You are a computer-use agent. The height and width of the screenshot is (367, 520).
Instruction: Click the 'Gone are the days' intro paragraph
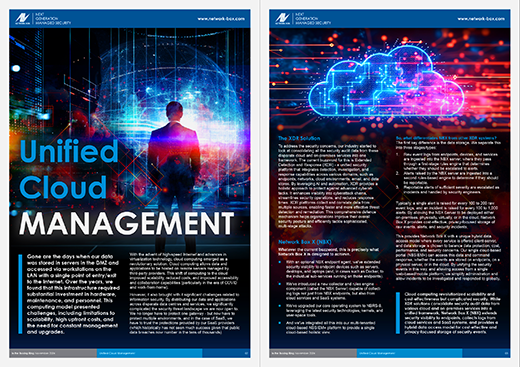tap(73, 294)
